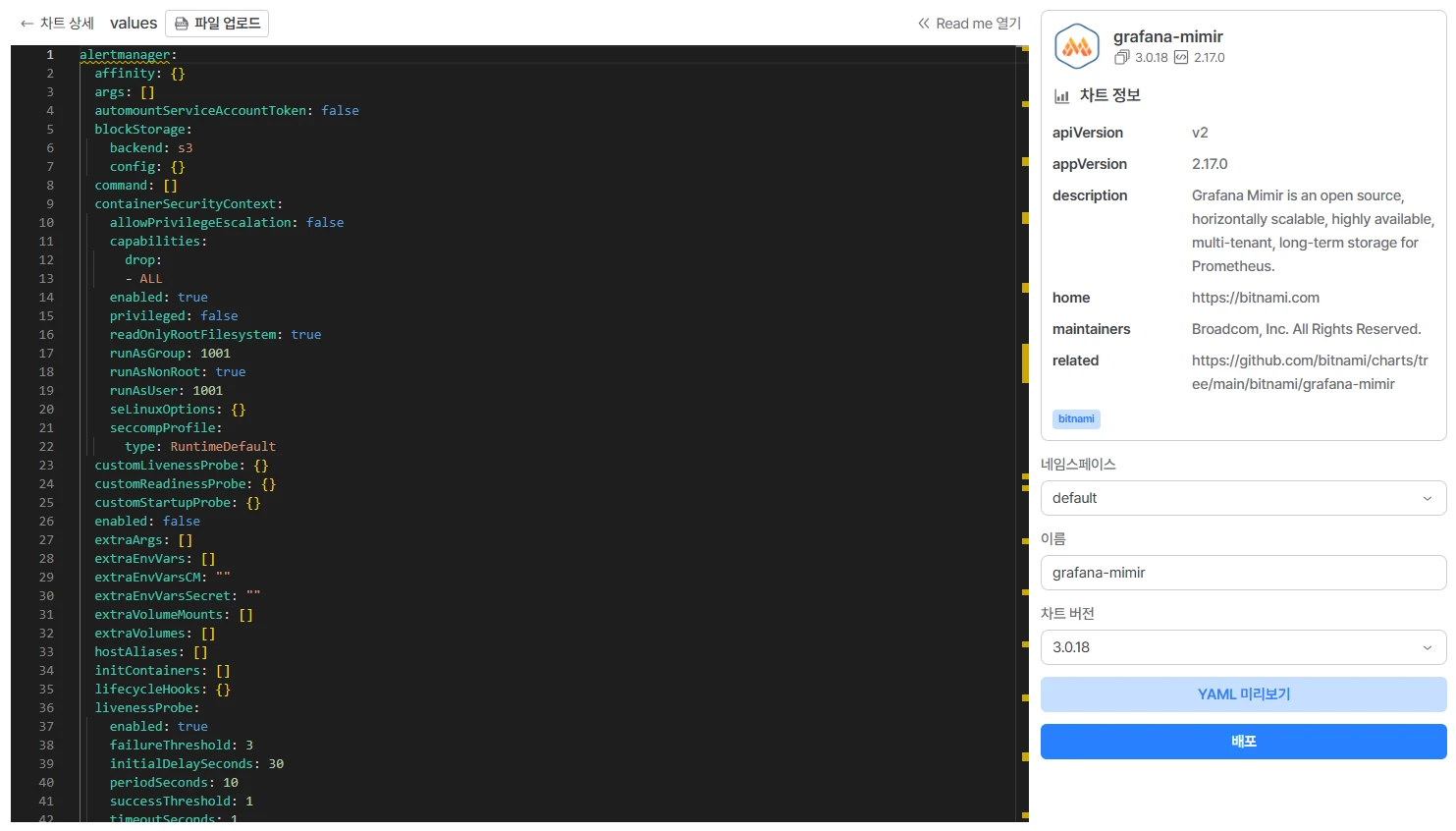Click the https://bitnami.com home value
Image resolution: width=1456 pixels, height=831 pixels.
click(1255, 298)
